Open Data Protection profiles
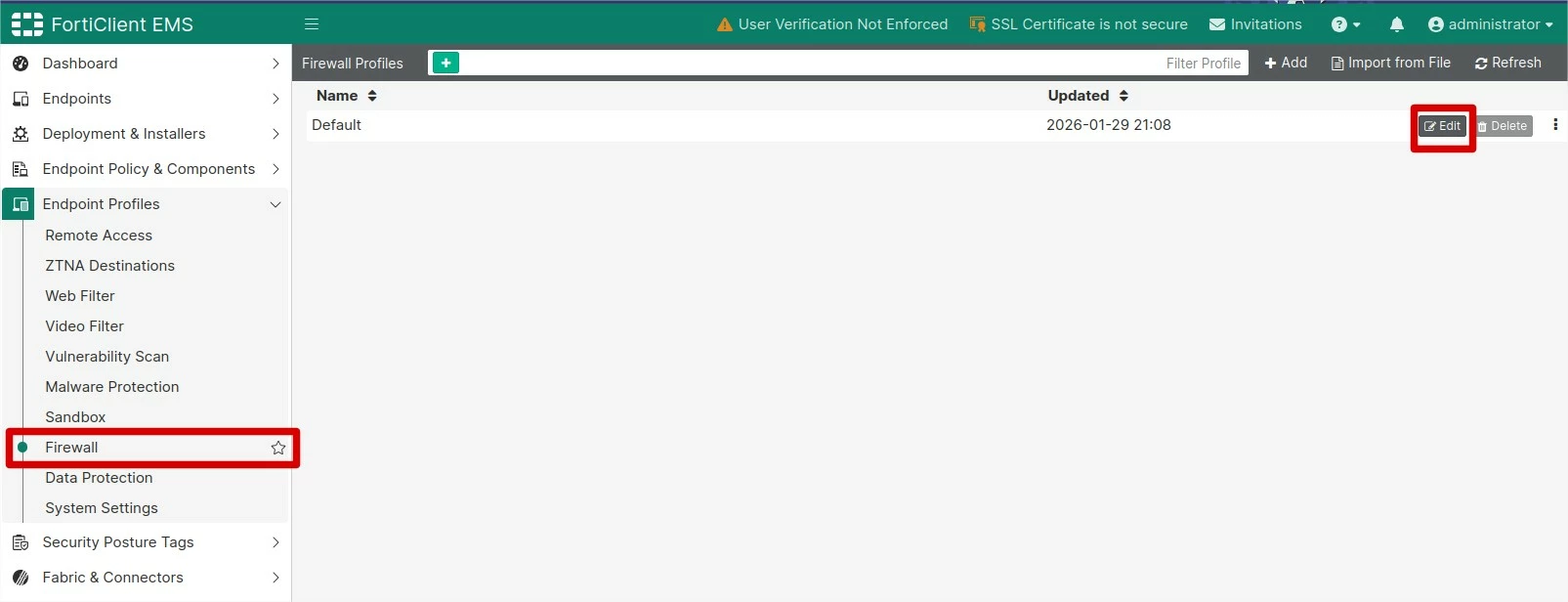 [x=99, y=478]
